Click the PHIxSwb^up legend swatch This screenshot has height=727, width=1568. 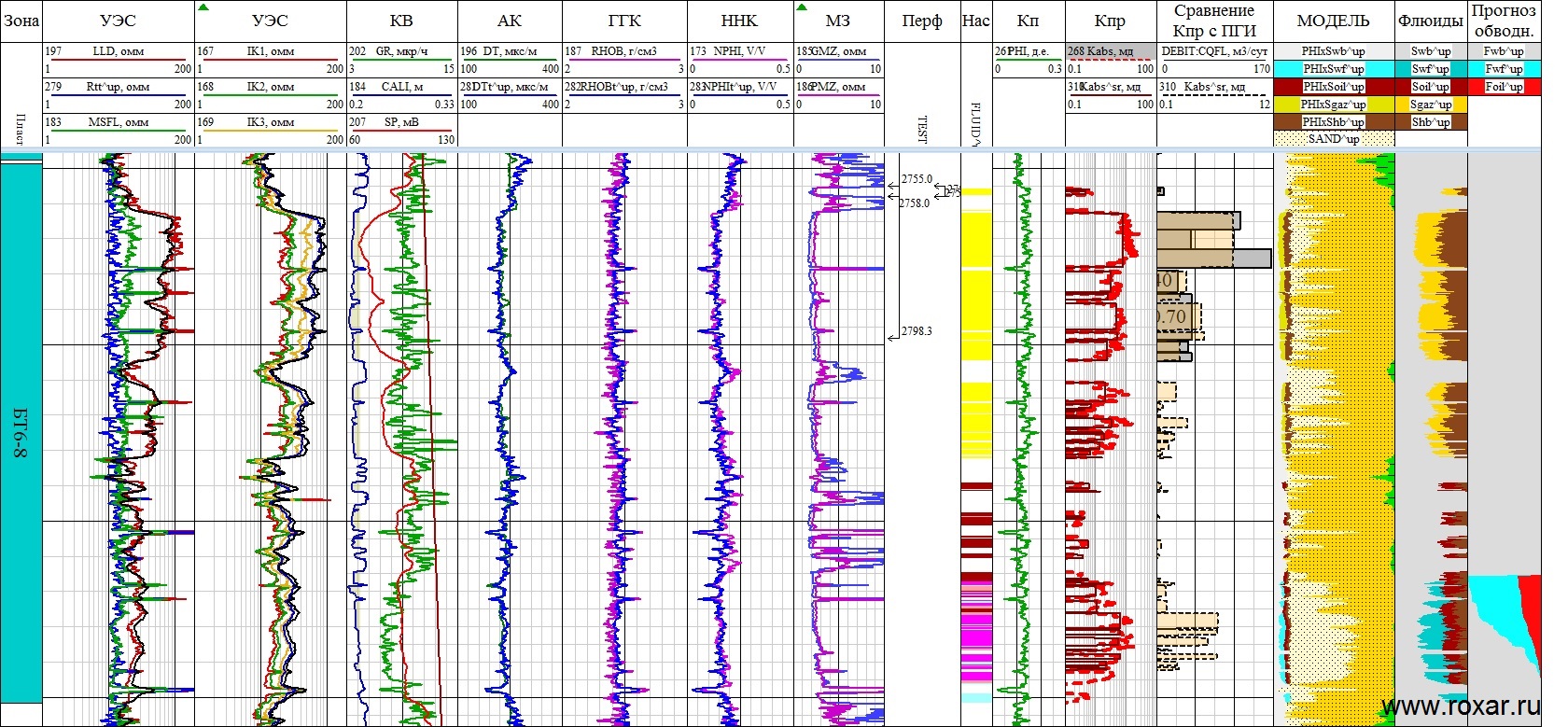(1334, 51)
